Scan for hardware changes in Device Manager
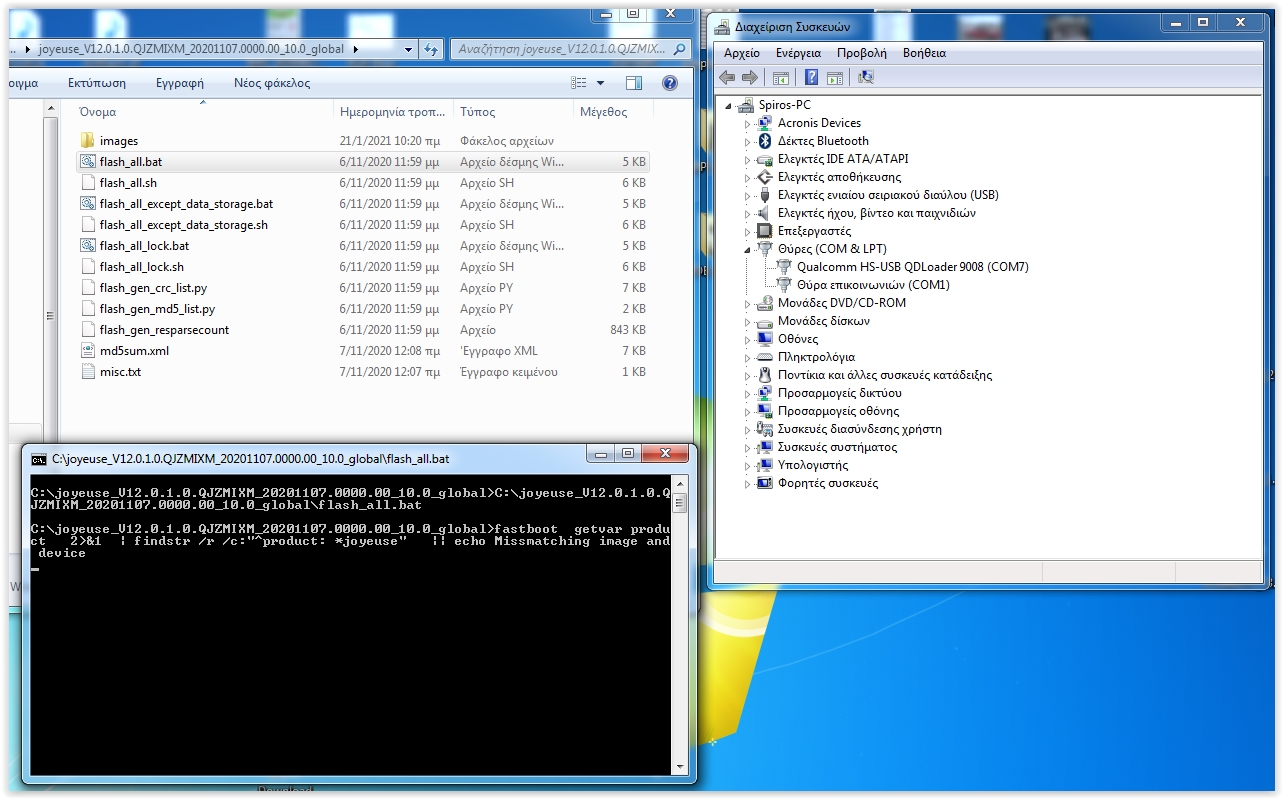 pyautogui.click(x=866, y=77)
